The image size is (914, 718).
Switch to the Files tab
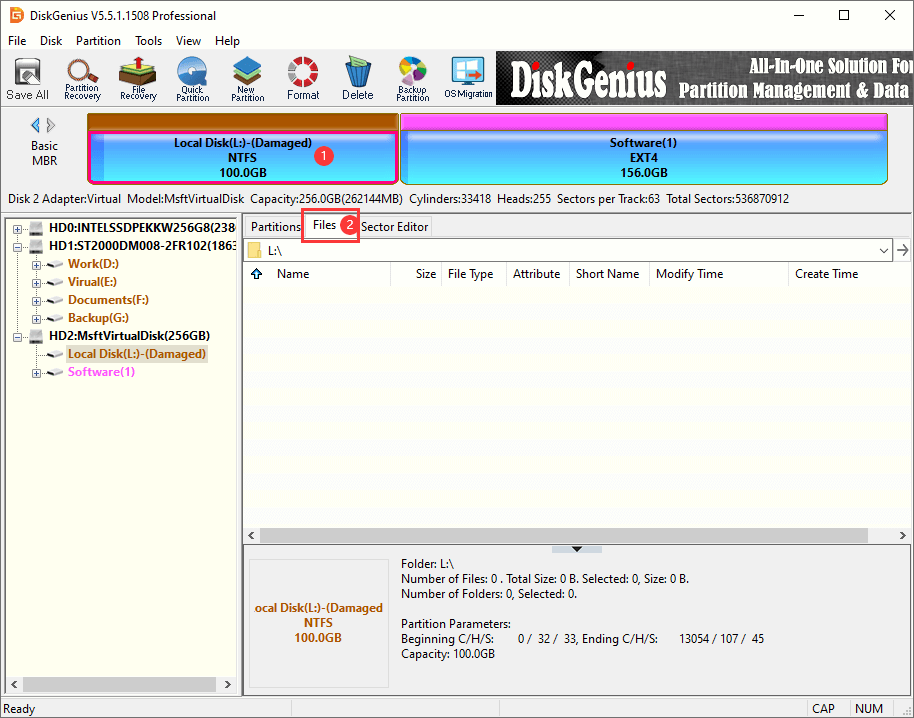pyautogui.click(x=325, y=225)
